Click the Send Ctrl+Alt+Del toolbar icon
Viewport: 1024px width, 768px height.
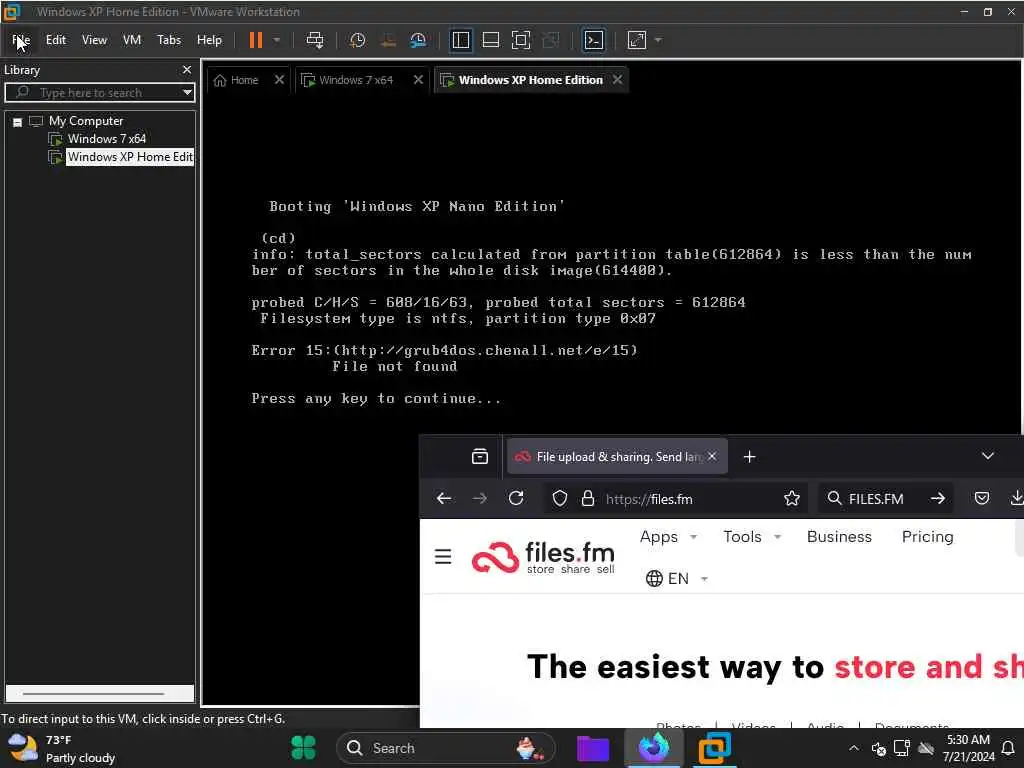coord(315,40)
